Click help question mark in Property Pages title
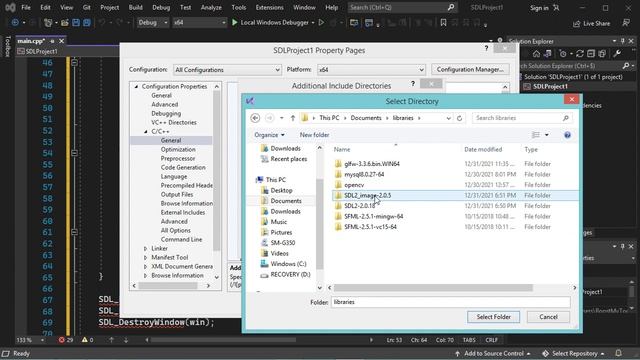The width and height of the screenshot is (640, 360). (486, 48)
